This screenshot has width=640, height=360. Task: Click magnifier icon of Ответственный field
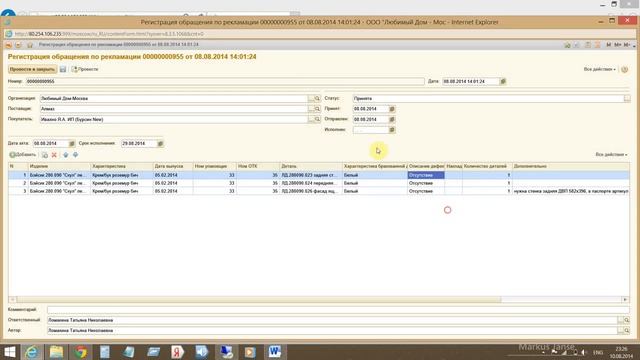[627, 320]
